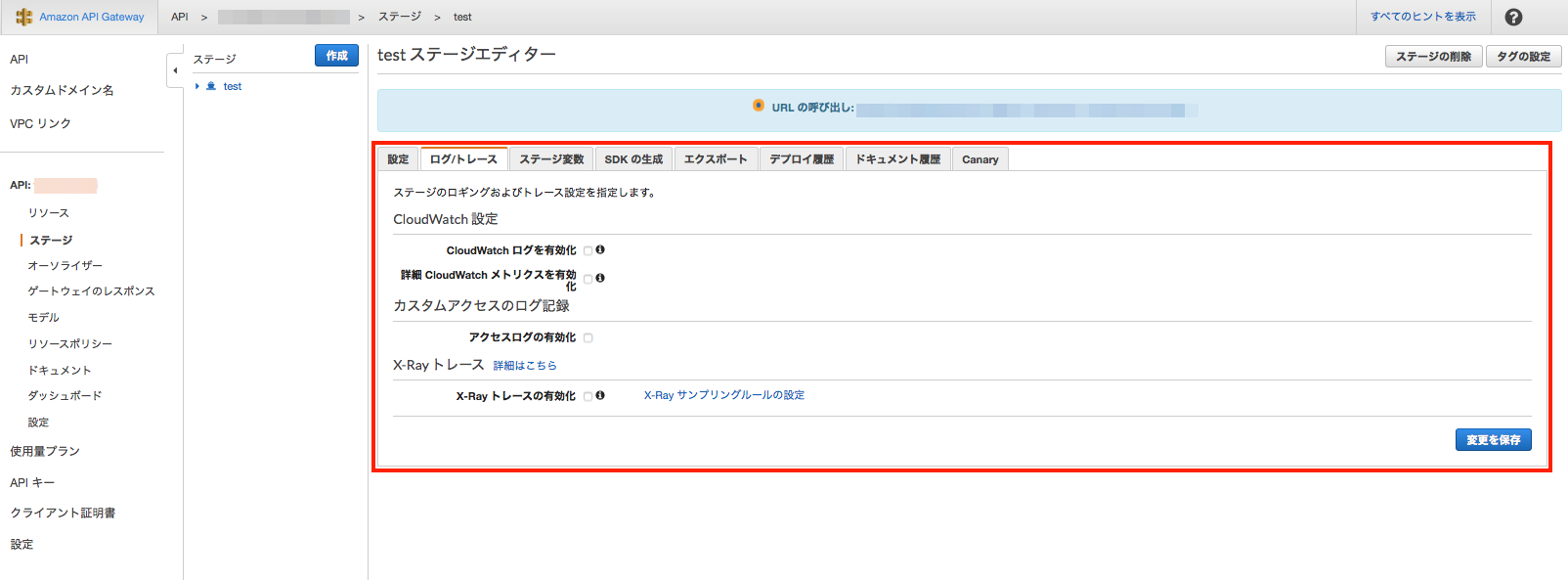Open リソースポリシー in the sidebar
The image size is (1568, 580).
[69, 344]
